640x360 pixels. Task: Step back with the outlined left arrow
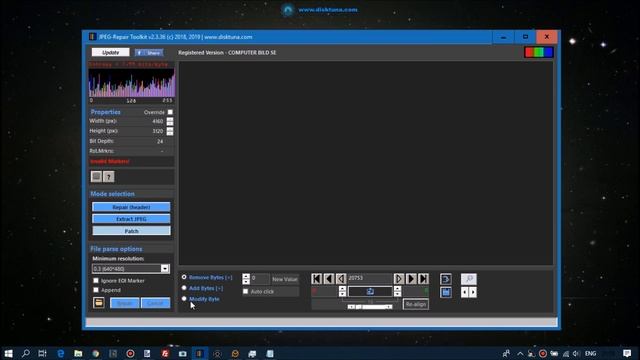(341, 279)
